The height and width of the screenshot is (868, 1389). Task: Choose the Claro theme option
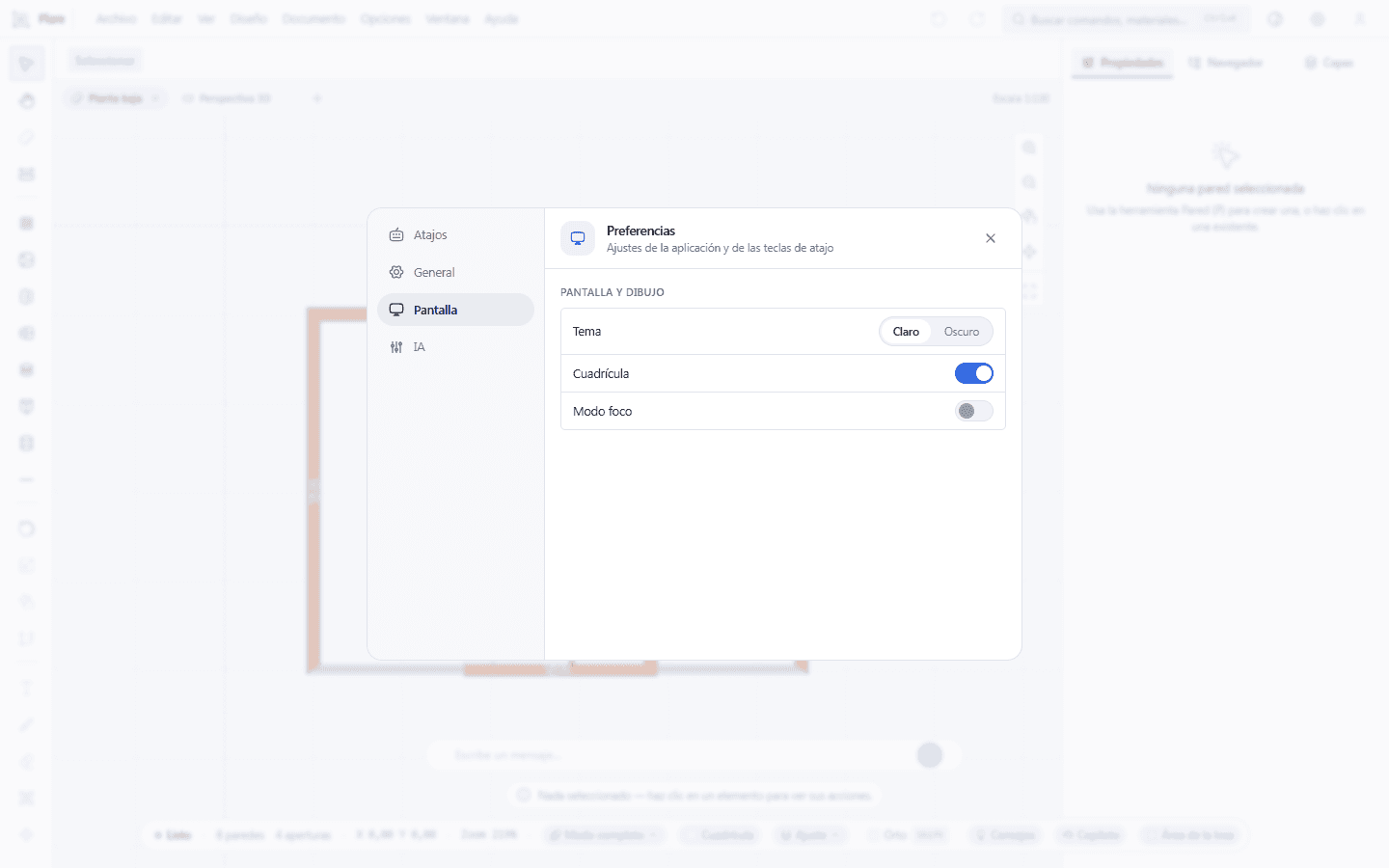pos(906,332)
